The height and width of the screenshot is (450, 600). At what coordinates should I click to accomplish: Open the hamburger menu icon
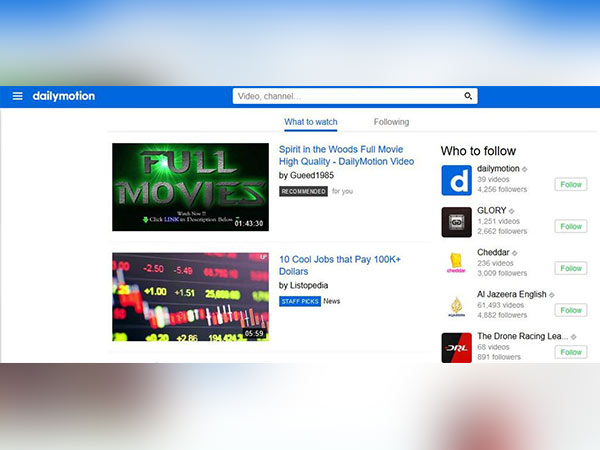coord(17,97)
